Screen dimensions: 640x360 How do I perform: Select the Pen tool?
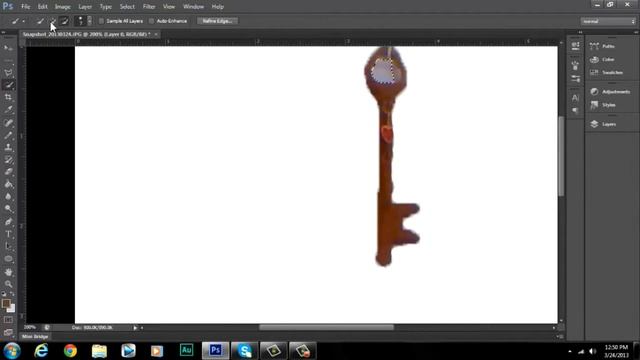point(8,222)
